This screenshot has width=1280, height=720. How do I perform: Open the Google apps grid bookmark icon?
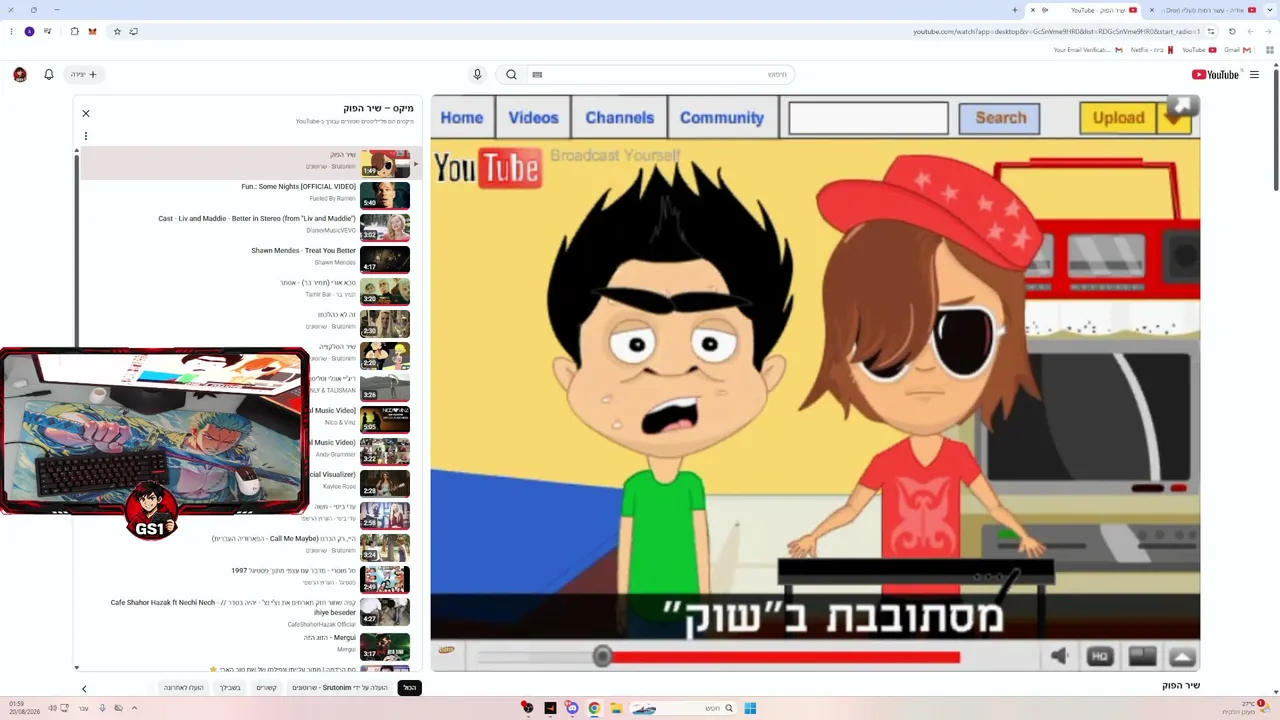[1270, 50]
